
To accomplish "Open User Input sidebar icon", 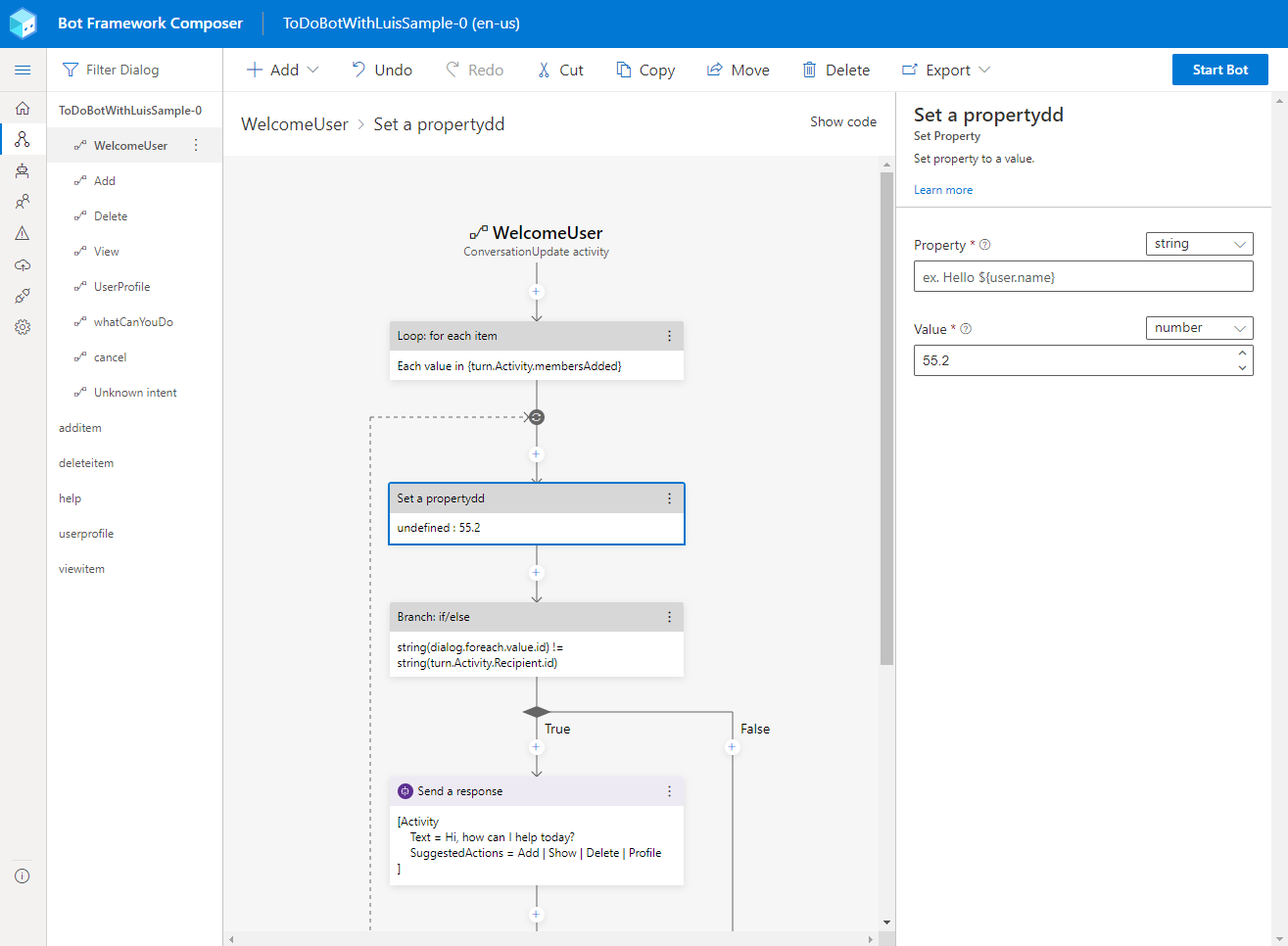I will pyautogui.click(x=23, y=202).
